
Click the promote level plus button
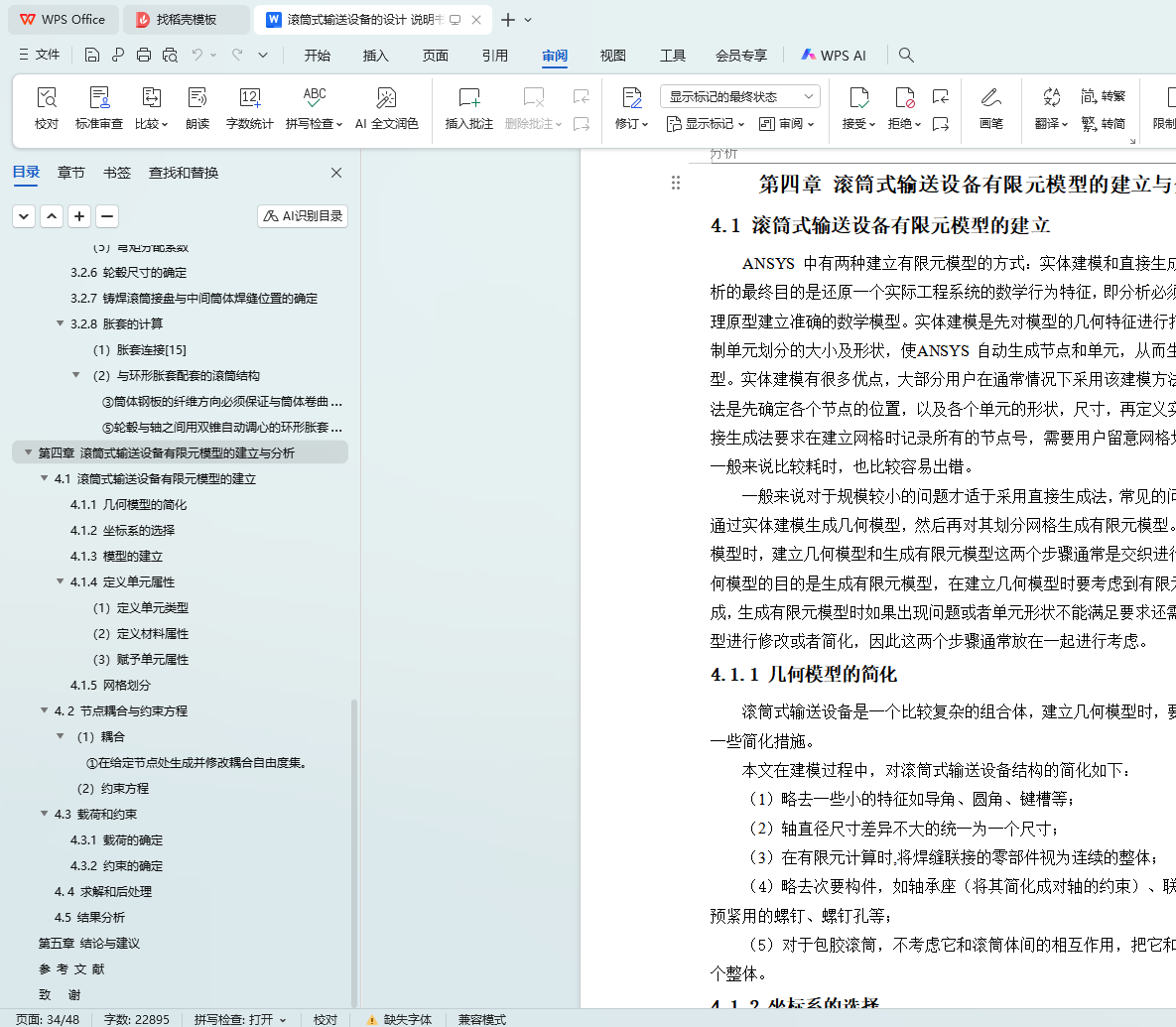pyautogui.click(x=79, y=216)
